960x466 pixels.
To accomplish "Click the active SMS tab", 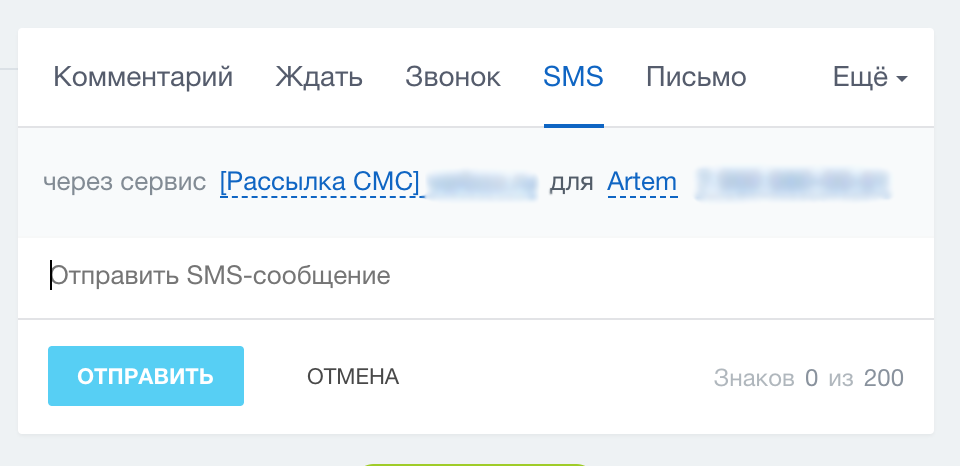I will 573,77.
